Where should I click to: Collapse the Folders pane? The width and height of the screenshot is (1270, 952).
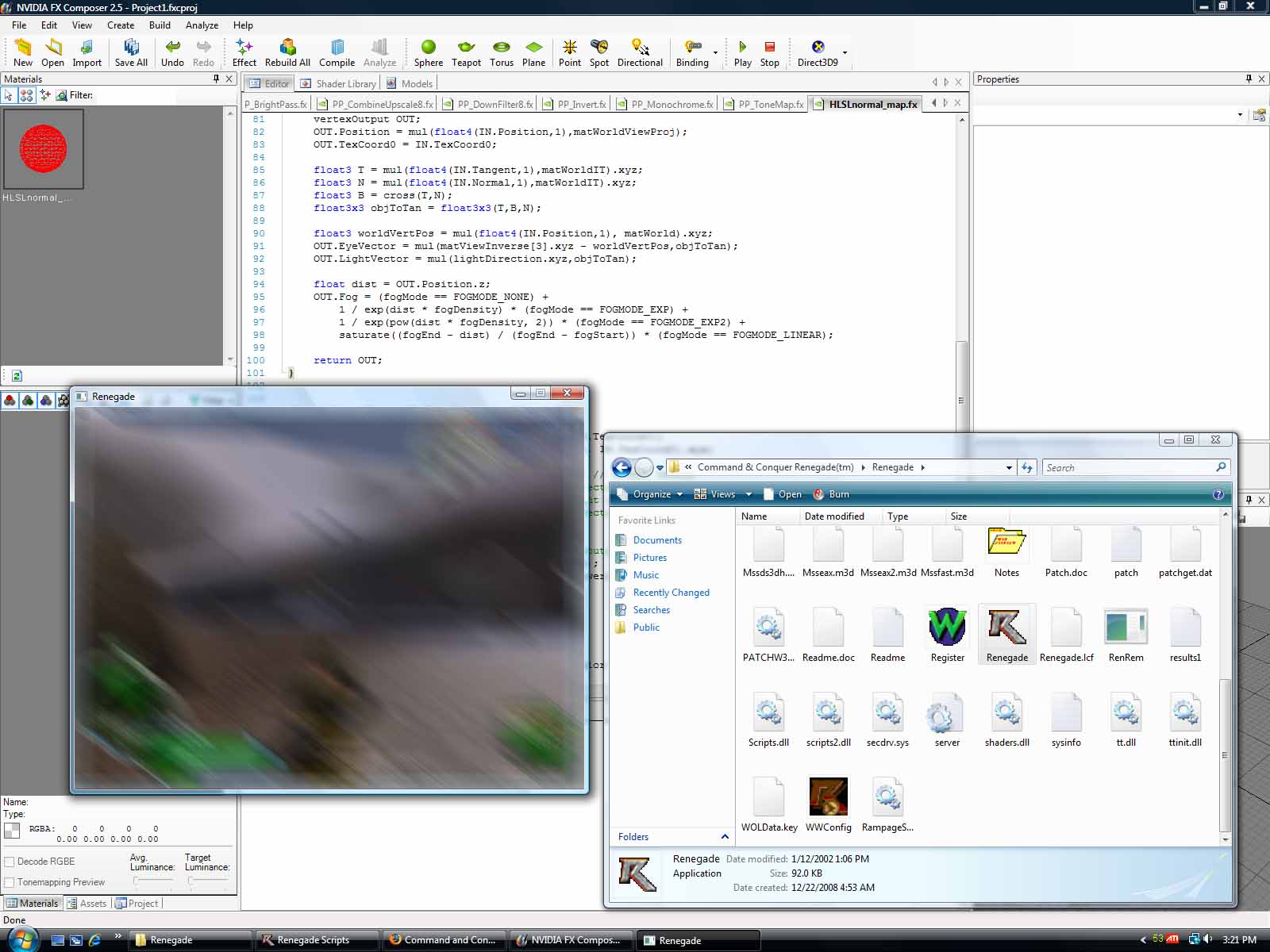(x=724, y=837)
